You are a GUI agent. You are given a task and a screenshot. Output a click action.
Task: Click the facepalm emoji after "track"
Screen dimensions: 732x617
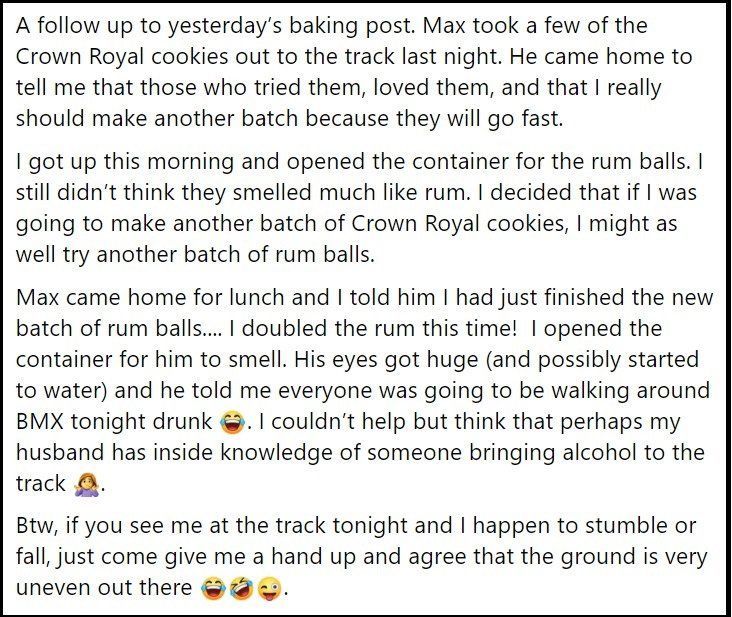pyautogui.click(x=87, y=484)
